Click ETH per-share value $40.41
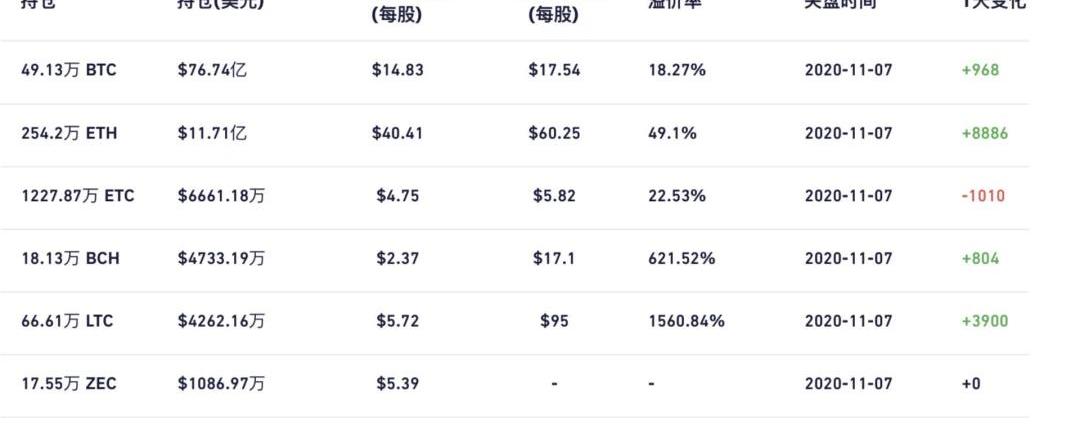 tap(397, 133)
